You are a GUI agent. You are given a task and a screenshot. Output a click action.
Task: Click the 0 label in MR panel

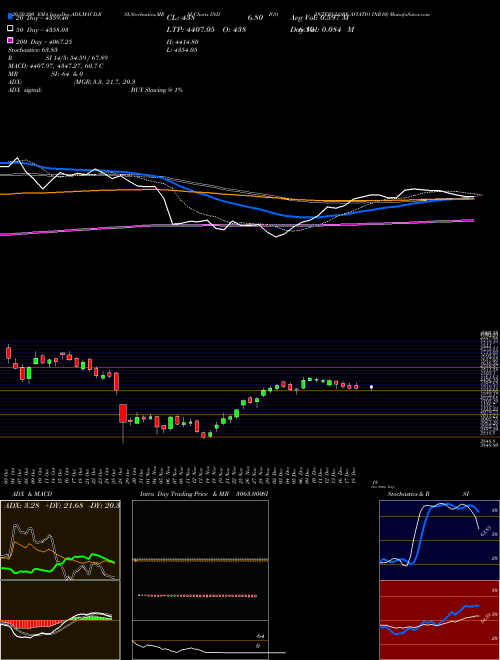click(x=258, y=646)
